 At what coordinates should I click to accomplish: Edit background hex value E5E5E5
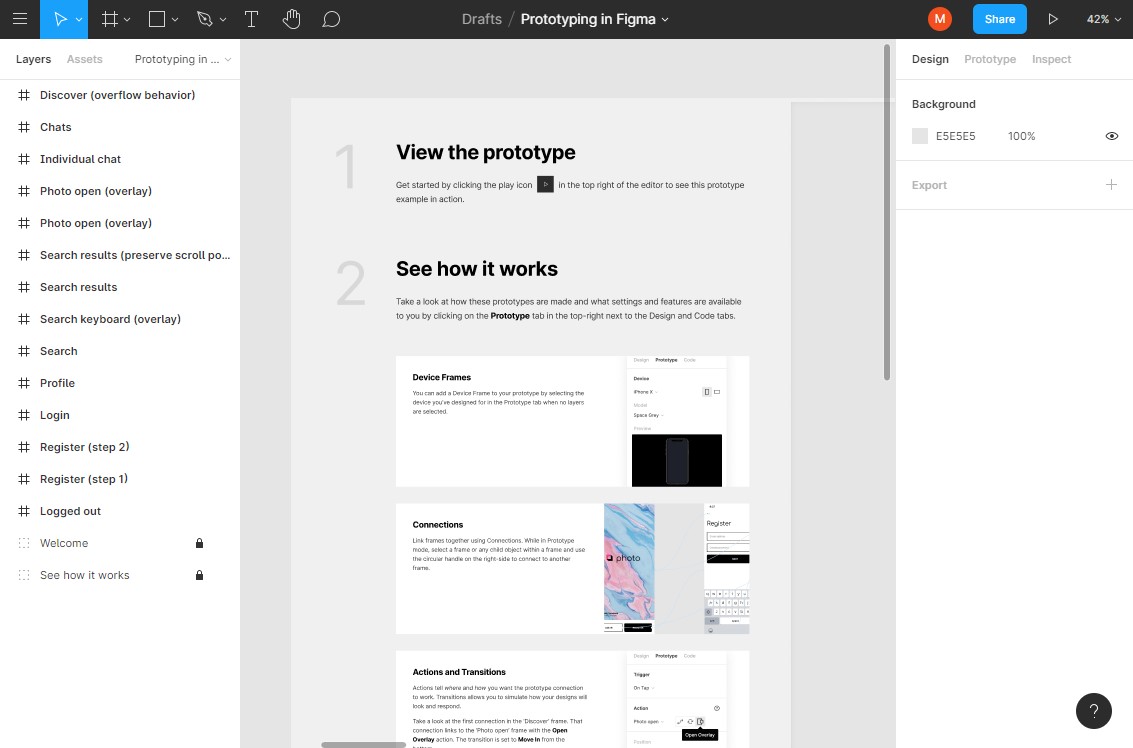955,136
